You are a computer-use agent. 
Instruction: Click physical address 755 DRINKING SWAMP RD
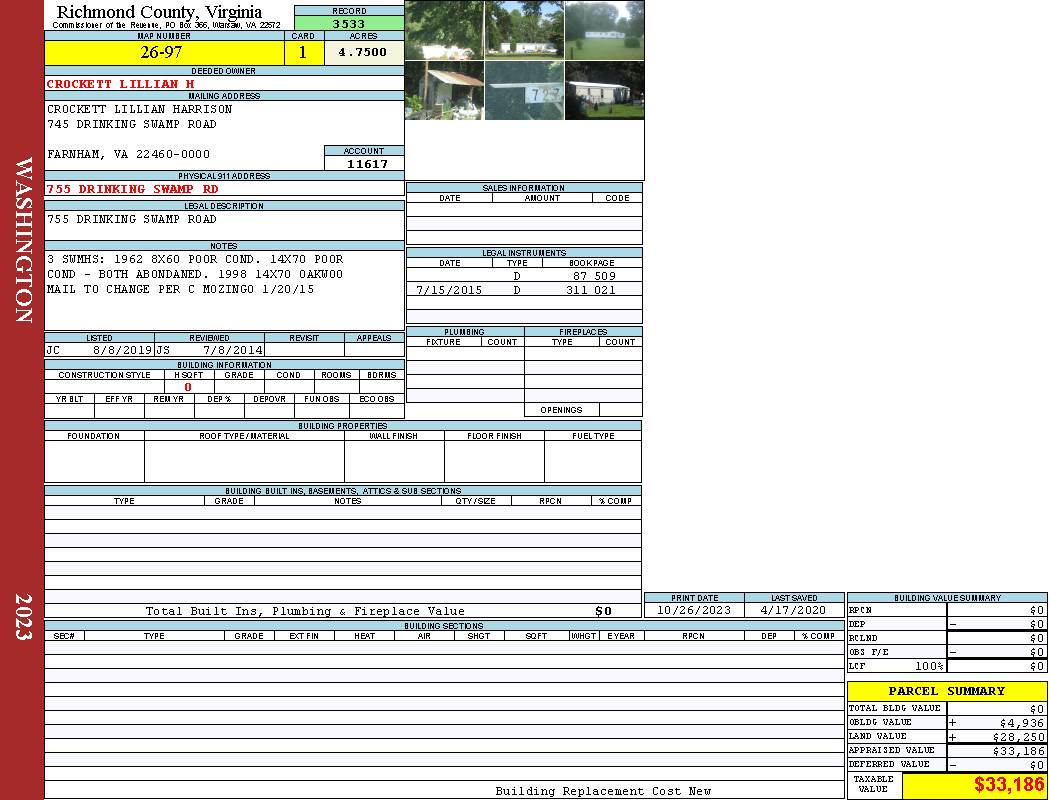(x=133, y=189)
